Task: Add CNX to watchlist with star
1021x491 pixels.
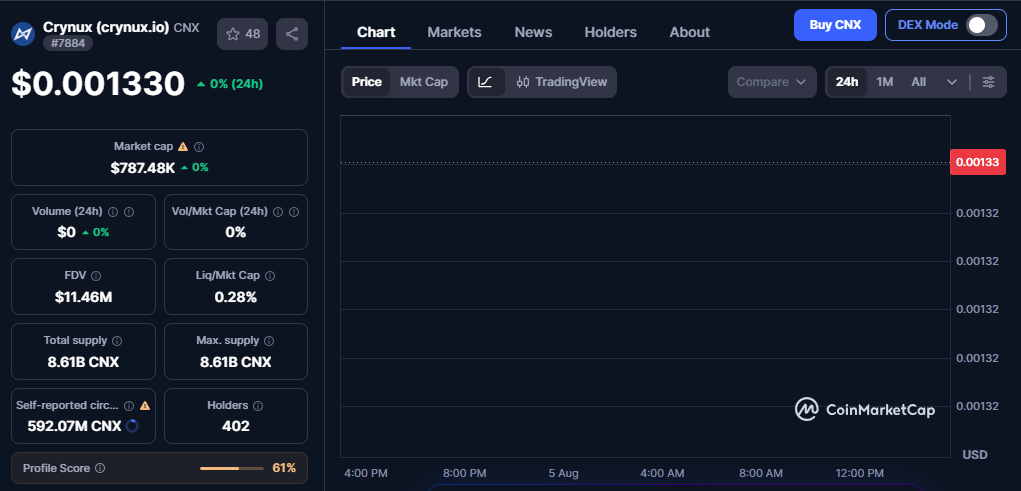Action: point(242,34)
